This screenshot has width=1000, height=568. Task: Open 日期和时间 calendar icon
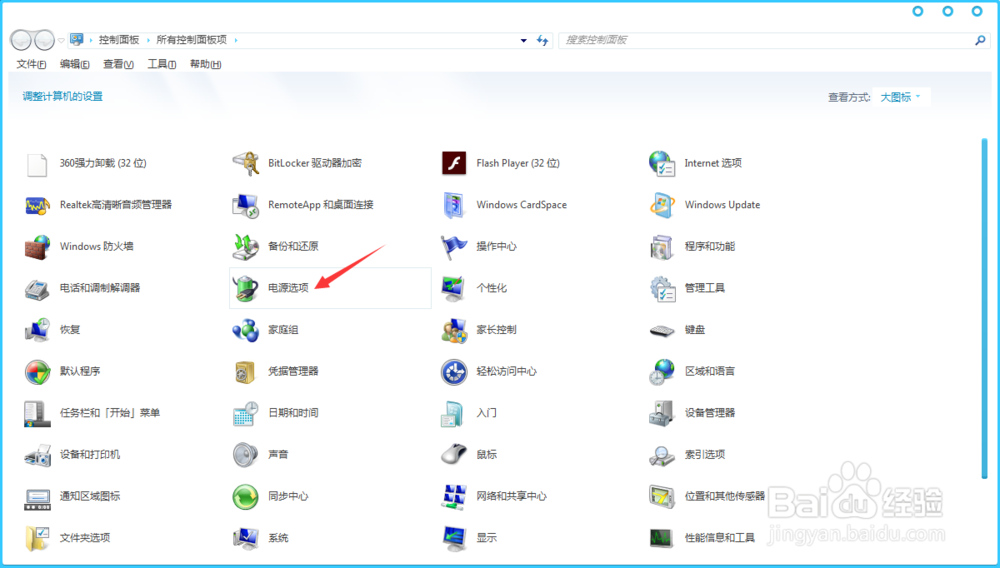(246, 413)
